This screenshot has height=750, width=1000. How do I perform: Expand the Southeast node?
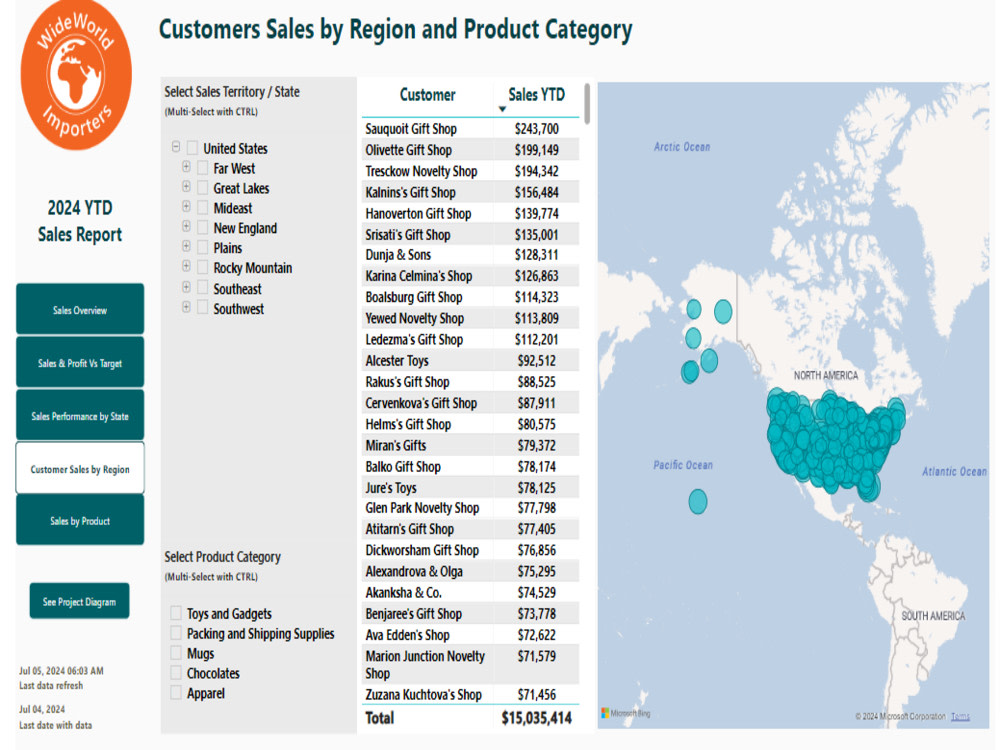(x=186, y=287)
